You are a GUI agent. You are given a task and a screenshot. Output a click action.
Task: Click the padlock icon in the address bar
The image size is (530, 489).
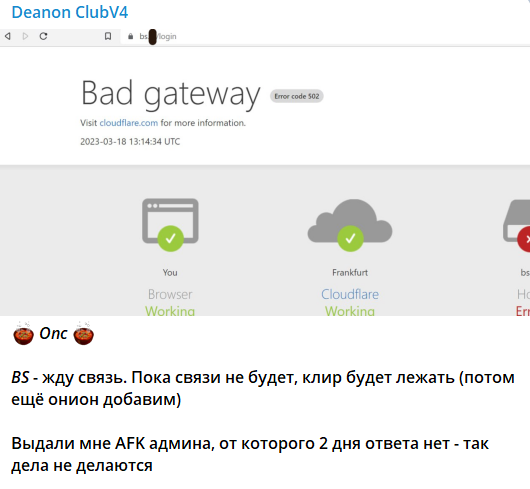click(130, 36)
